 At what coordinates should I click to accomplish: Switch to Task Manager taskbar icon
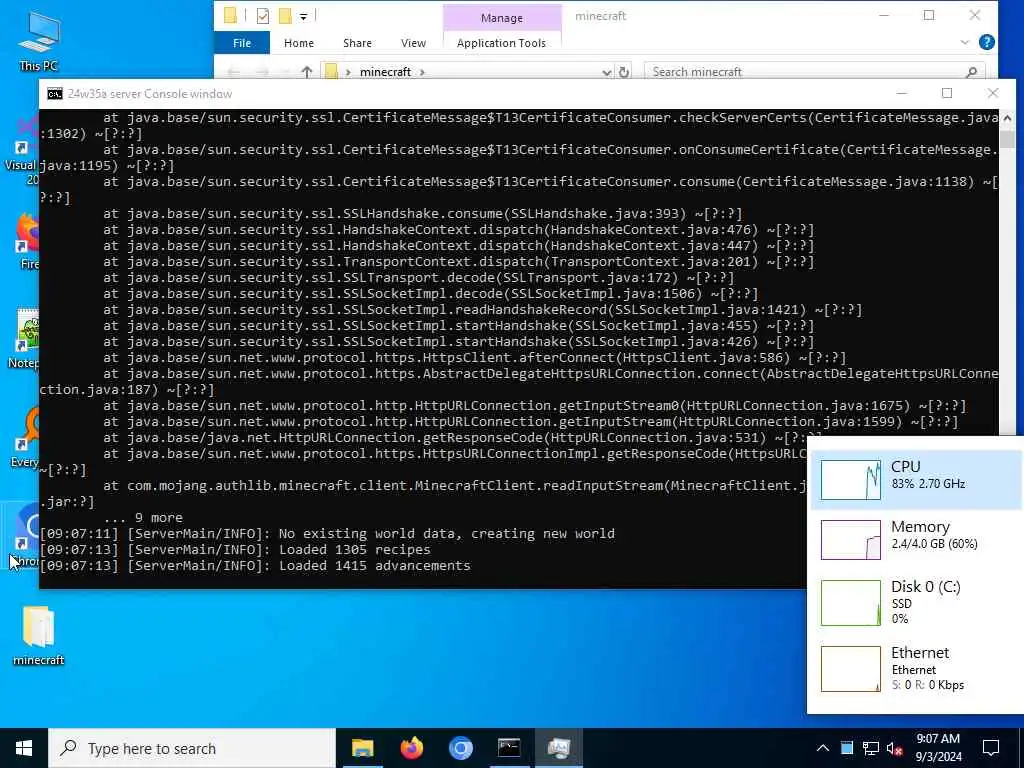point(558,748)
